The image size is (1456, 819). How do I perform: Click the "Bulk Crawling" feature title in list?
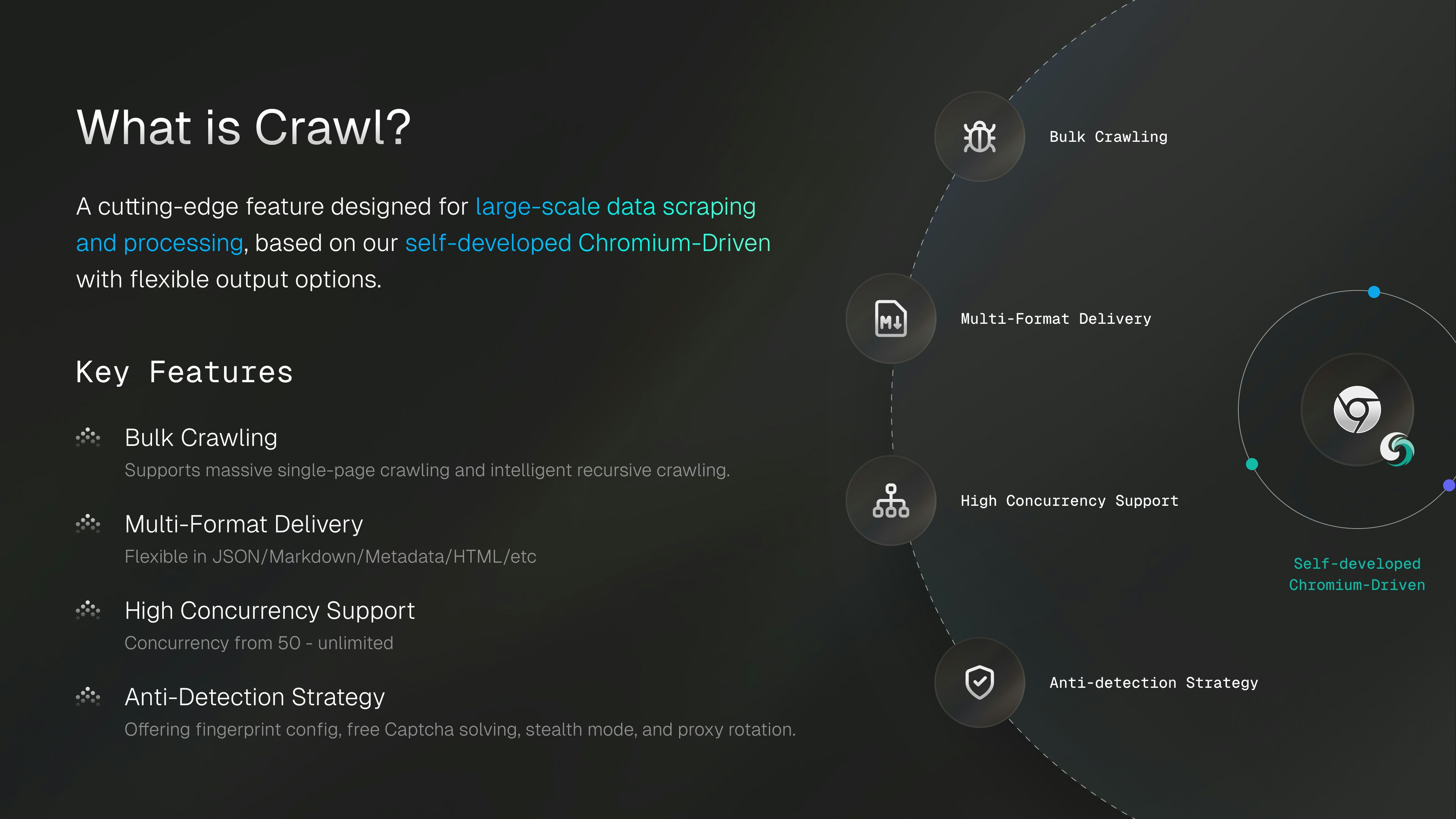click(201, 438)
